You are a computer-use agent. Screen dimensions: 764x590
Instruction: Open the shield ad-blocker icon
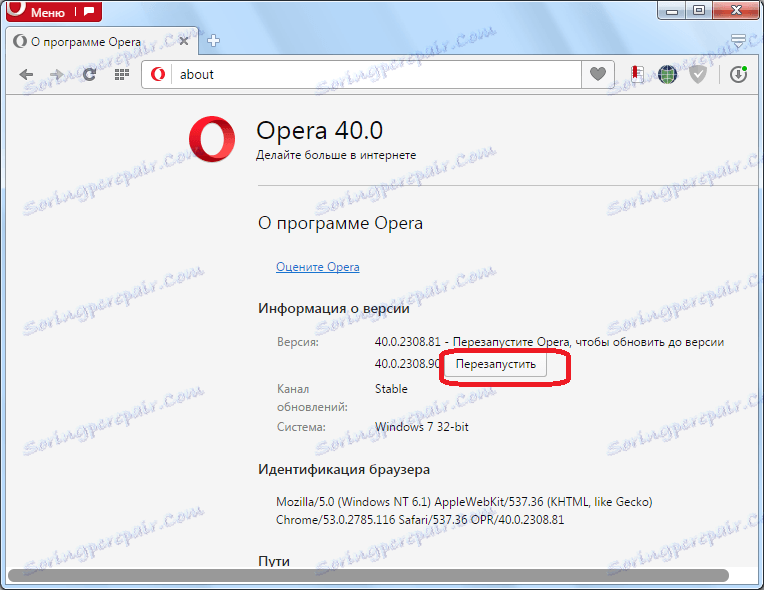(x=698, y=75)
